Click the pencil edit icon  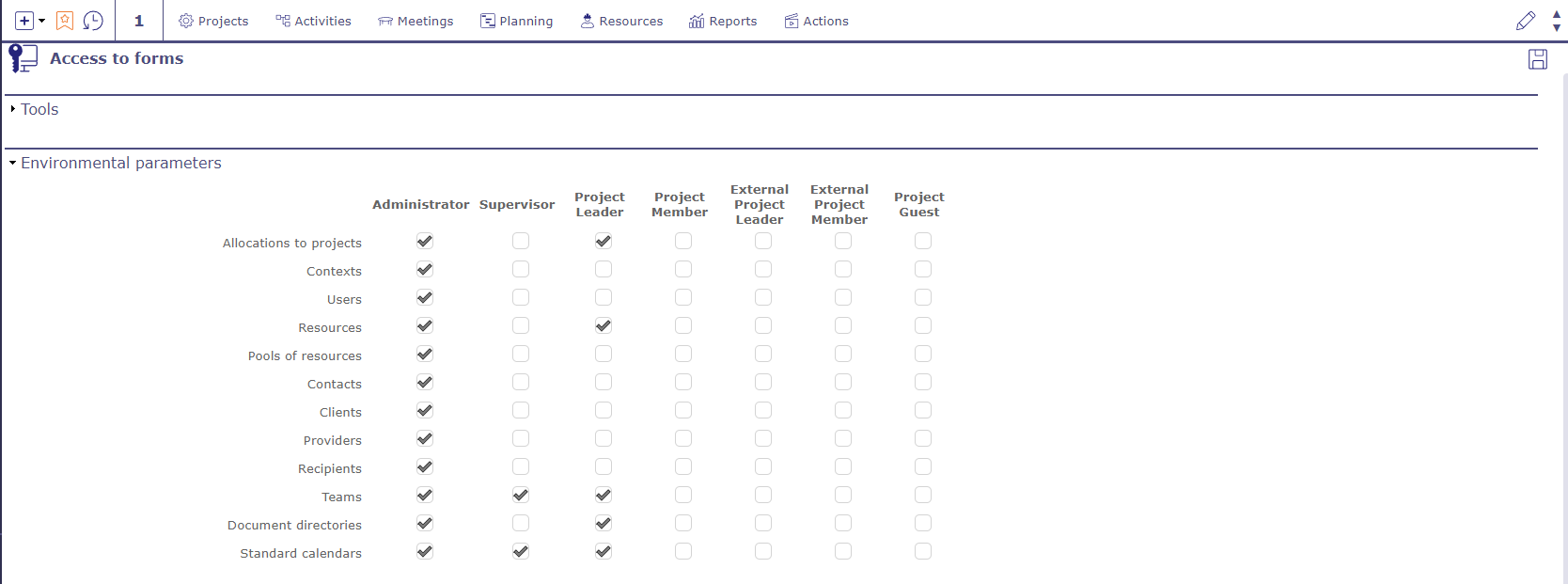(x=1526, y=21)
